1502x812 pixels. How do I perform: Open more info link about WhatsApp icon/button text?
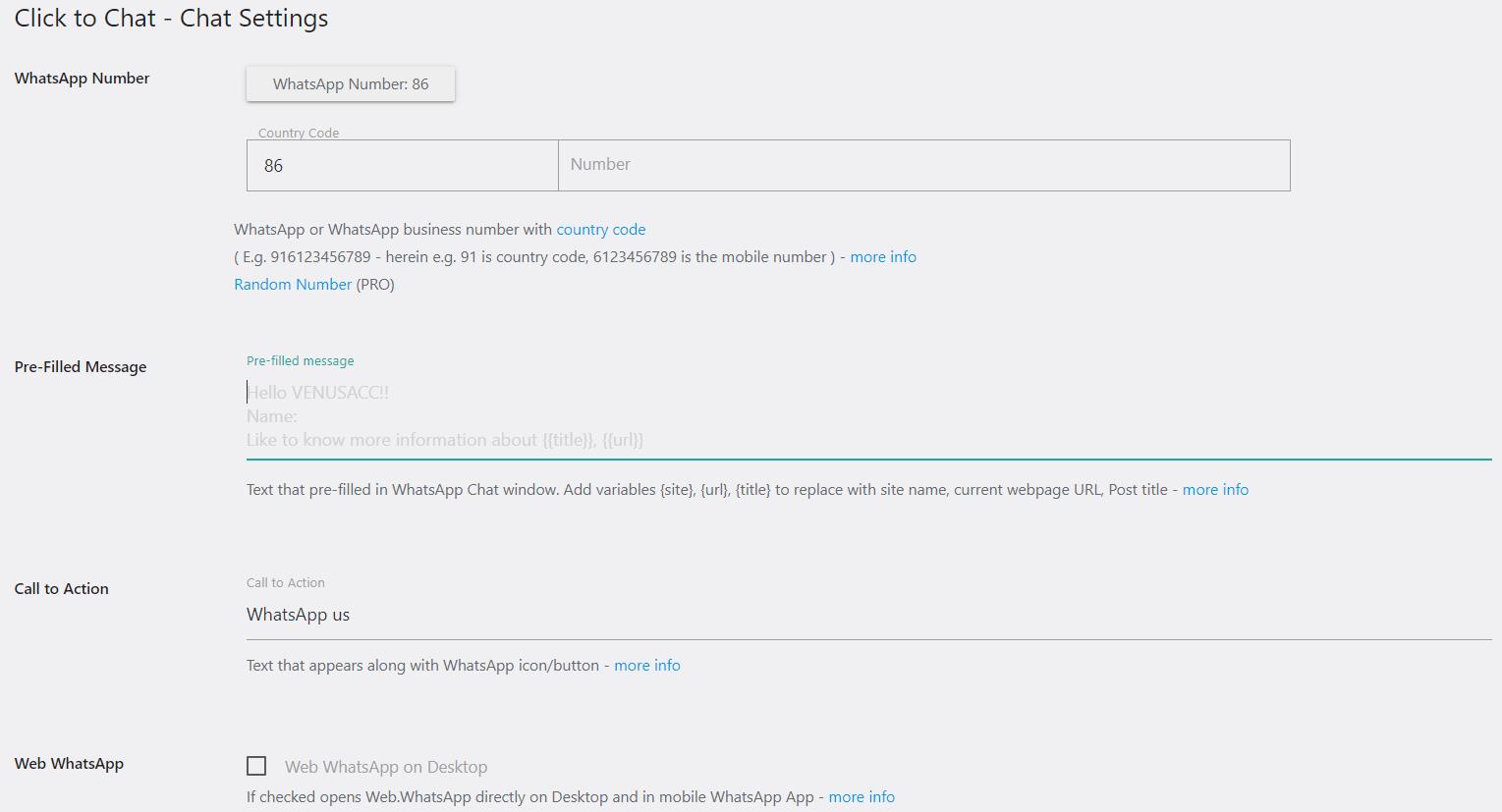point(646,666)
